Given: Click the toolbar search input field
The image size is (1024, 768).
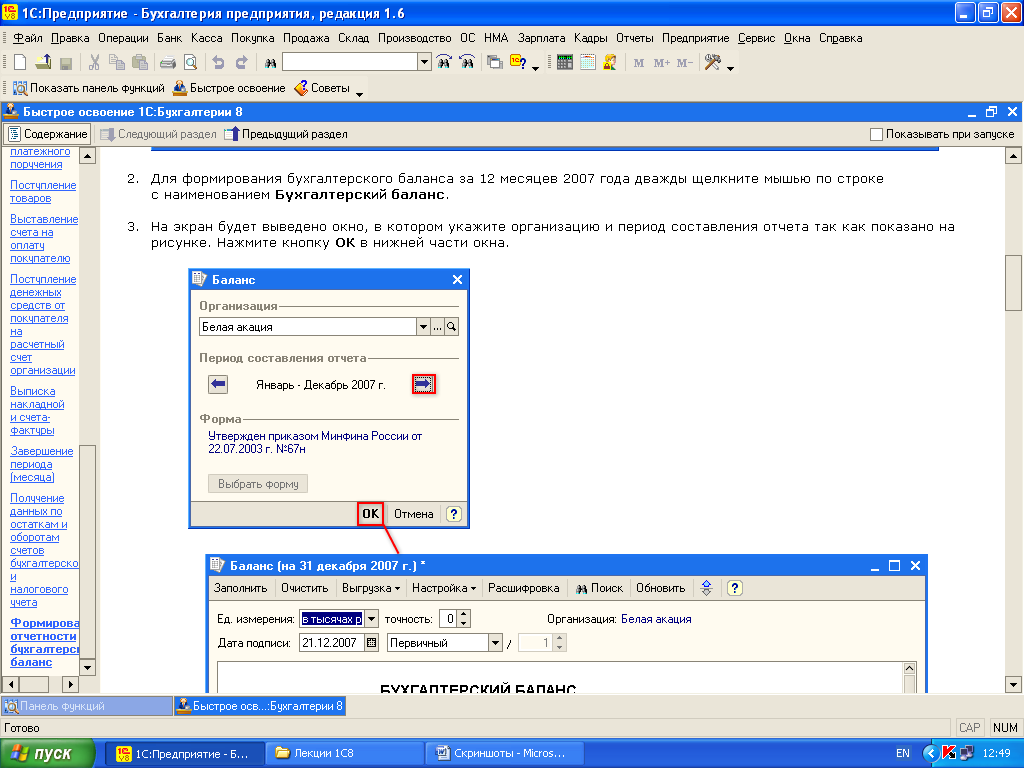Looking at the screenshot, I should [350, 63].
